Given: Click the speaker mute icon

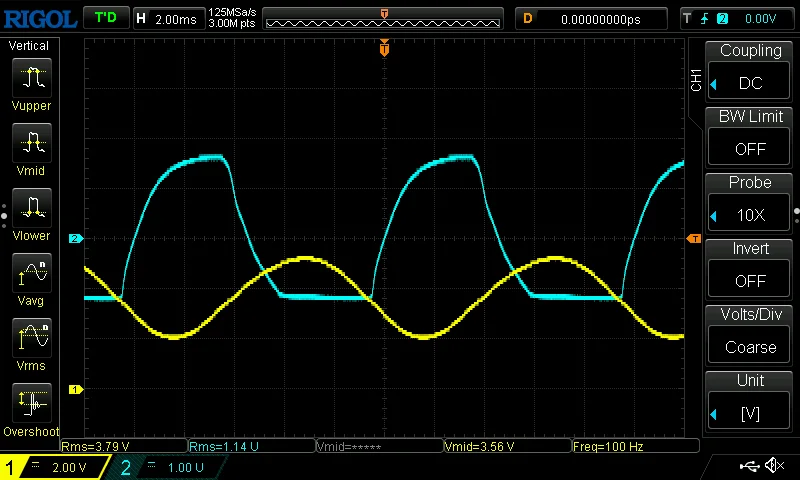Looking at the screenshot, I should click(x=774, y=466).
